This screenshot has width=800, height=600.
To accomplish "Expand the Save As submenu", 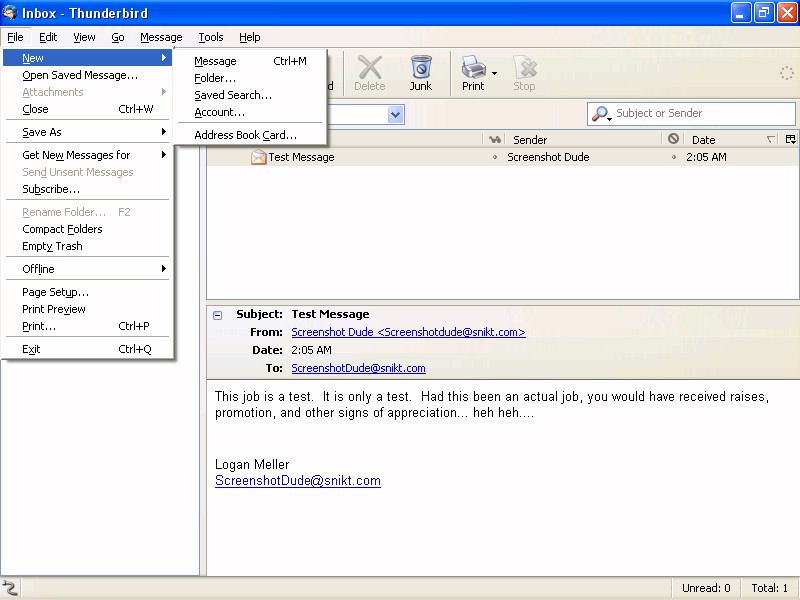I will click(88, 132).
